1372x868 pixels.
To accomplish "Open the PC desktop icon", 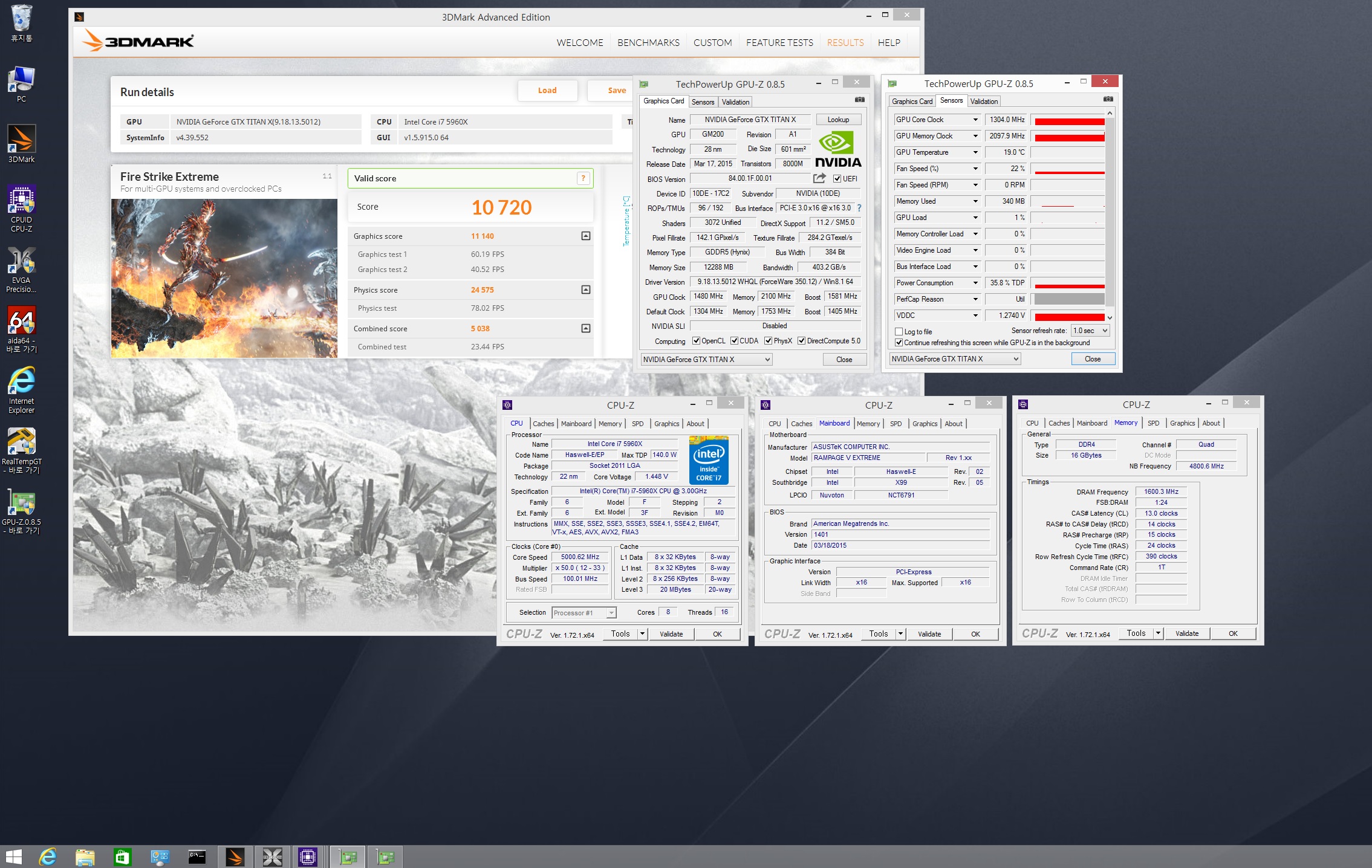I will [x=21, y=84].
